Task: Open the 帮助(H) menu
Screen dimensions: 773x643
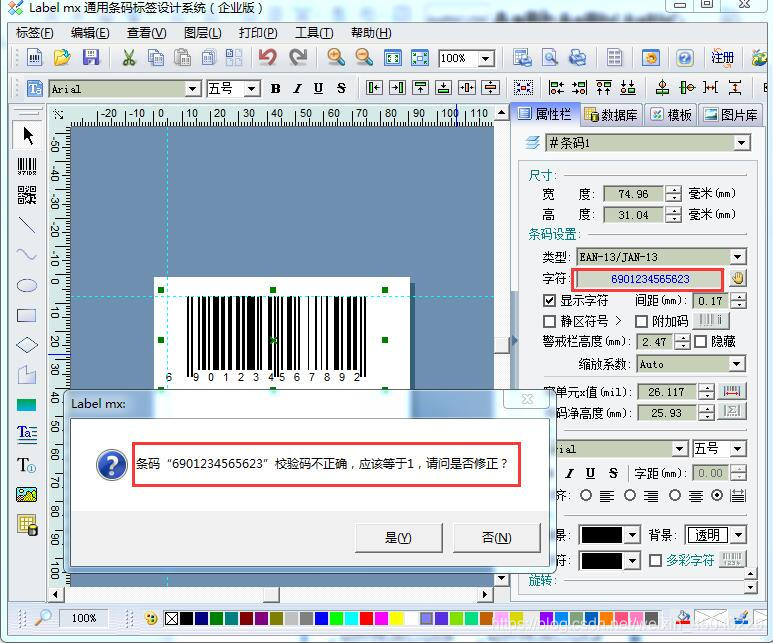Action: click(x=371, y=33)
